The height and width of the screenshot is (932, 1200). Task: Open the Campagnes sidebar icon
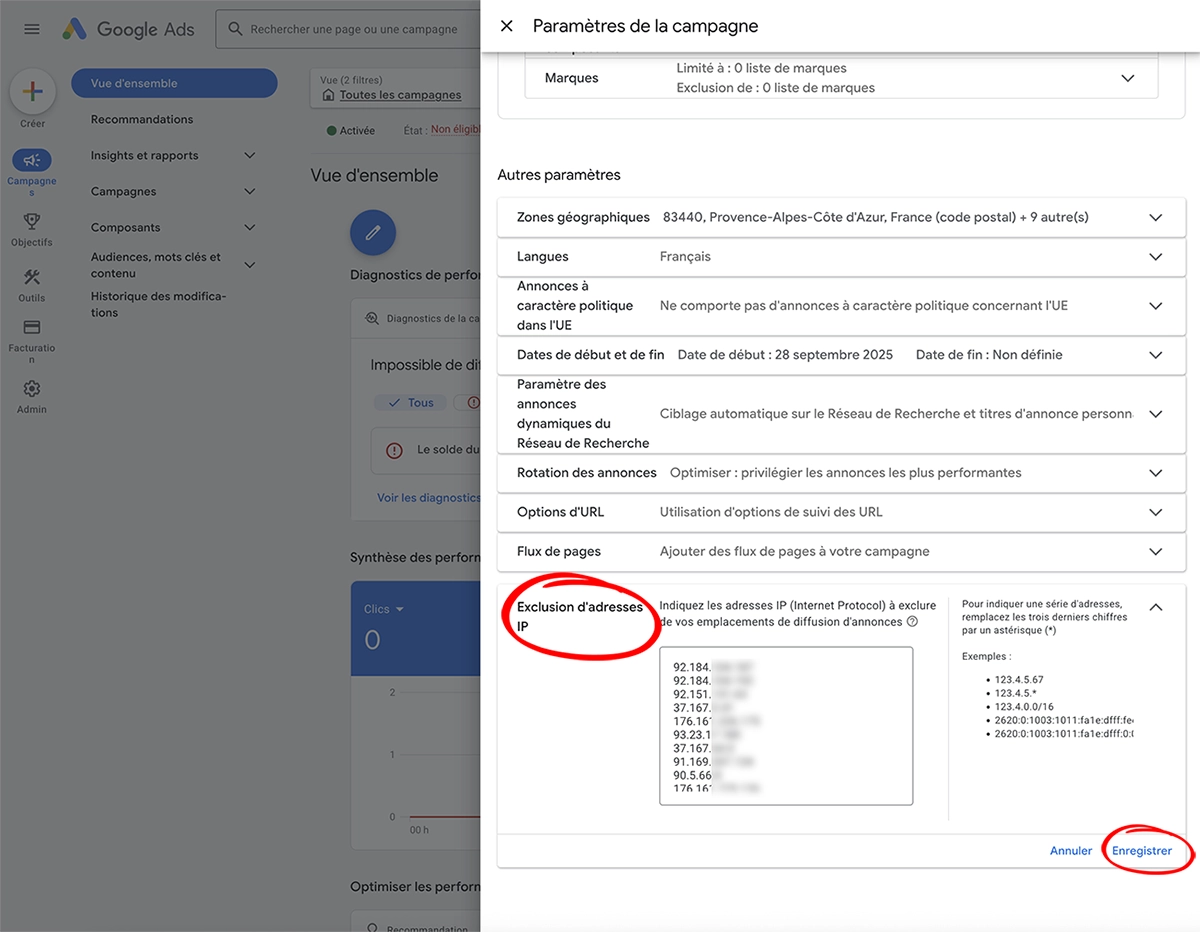(x=32, y=160)
